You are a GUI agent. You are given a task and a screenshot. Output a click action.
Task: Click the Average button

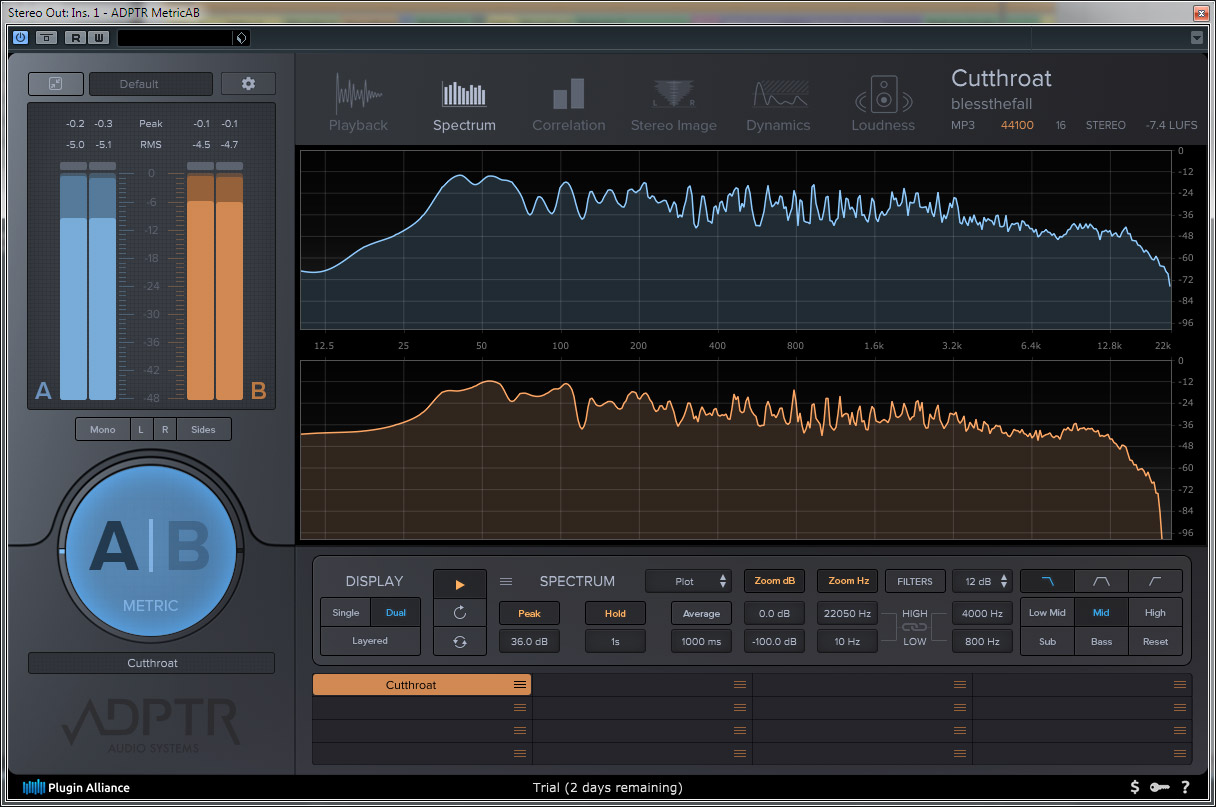[x=701, y=613]
